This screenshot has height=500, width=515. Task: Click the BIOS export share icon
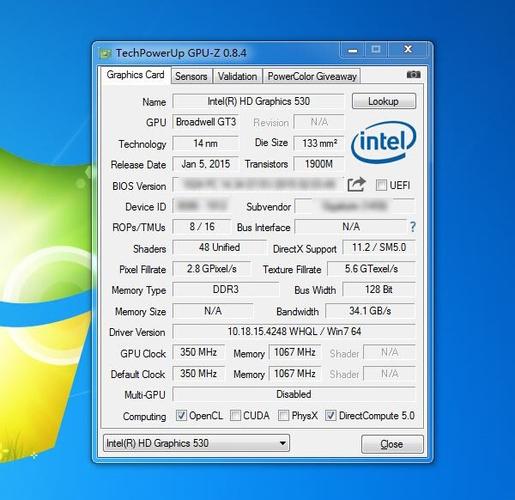(x=356, y=184)
